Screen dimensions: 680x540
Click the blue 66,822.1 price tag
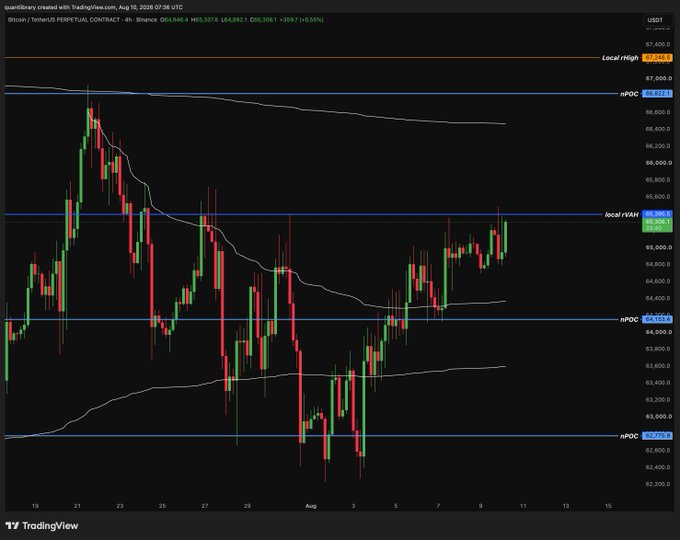tap(657, 94)
